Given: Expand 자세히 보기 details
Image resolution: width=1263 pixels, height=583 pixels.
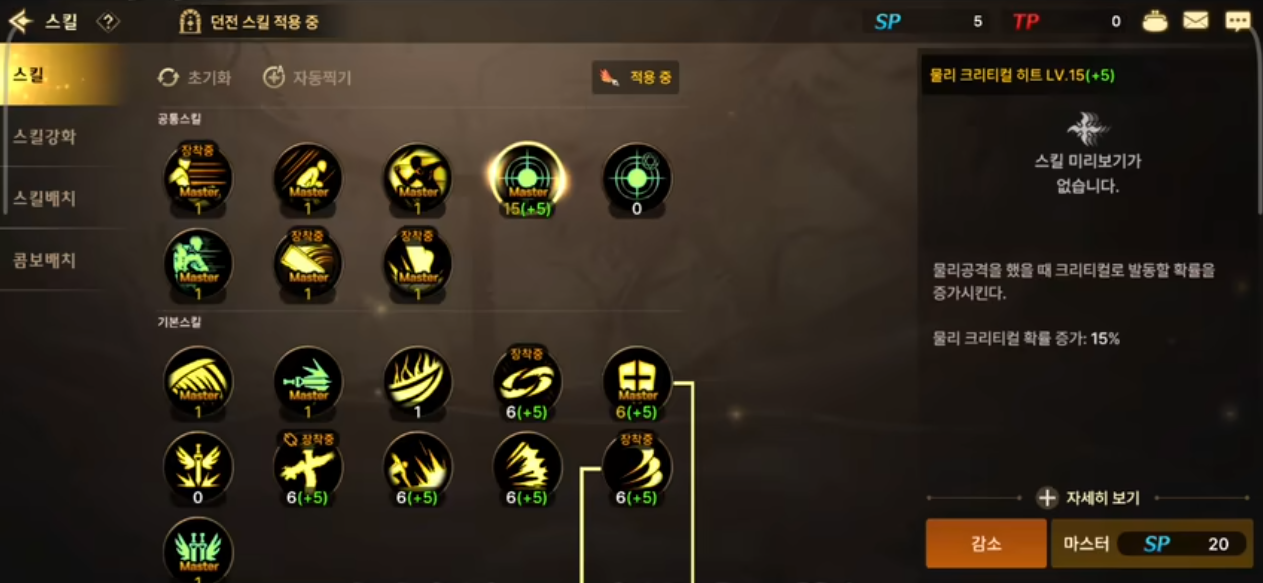Looking at the screenshot, I should [x=1087, y=497].
